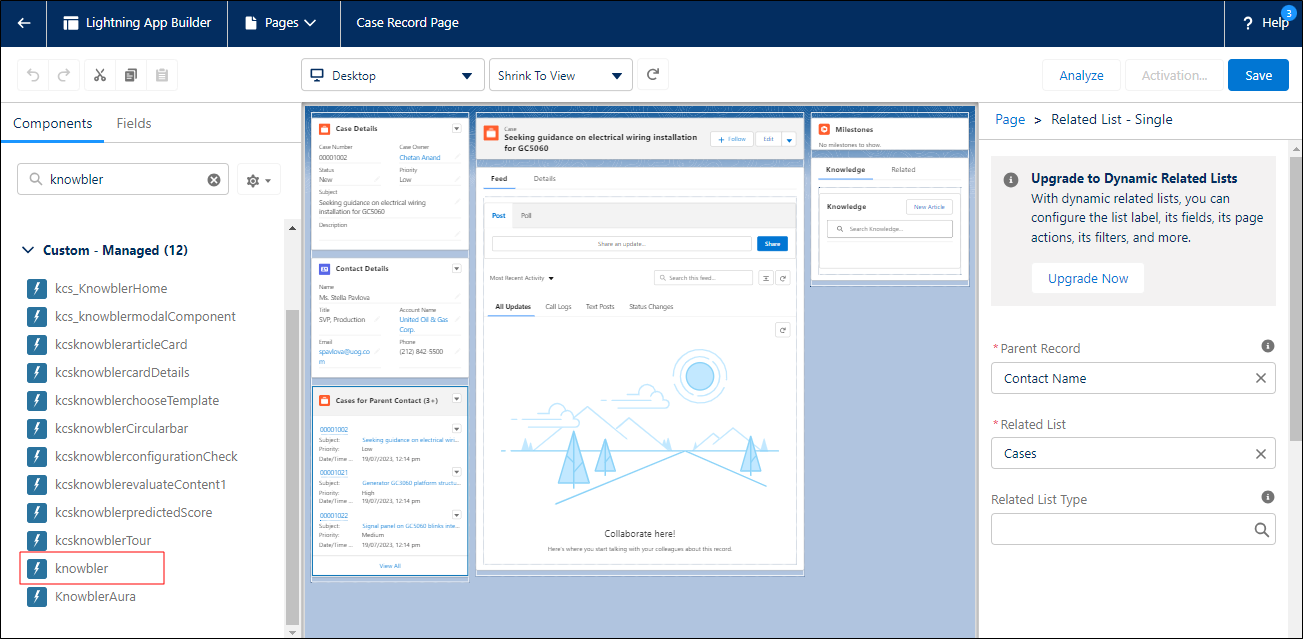Click the knowbler search input field

tap(123, 180)
